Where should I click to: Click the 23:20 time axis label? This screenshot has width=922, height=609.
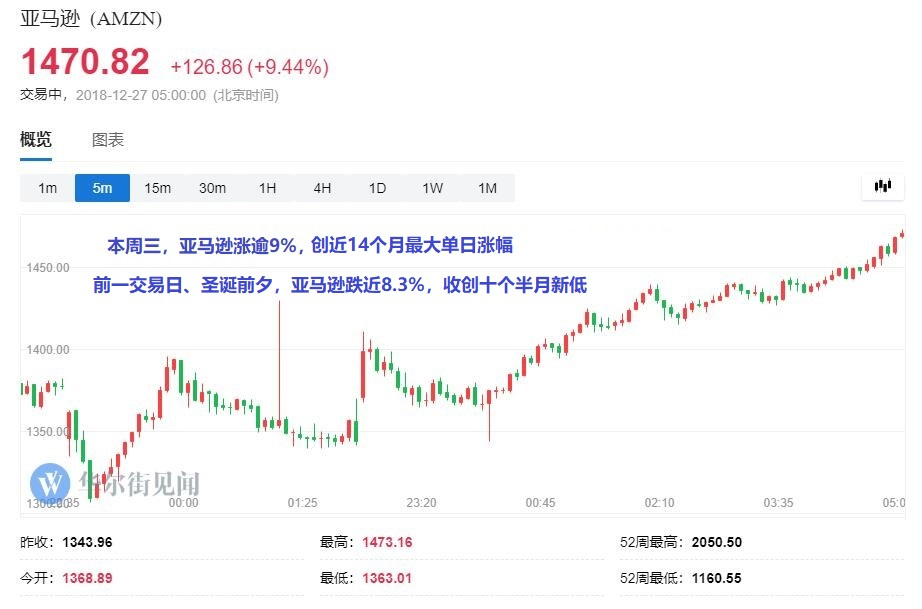coord(422,503)
